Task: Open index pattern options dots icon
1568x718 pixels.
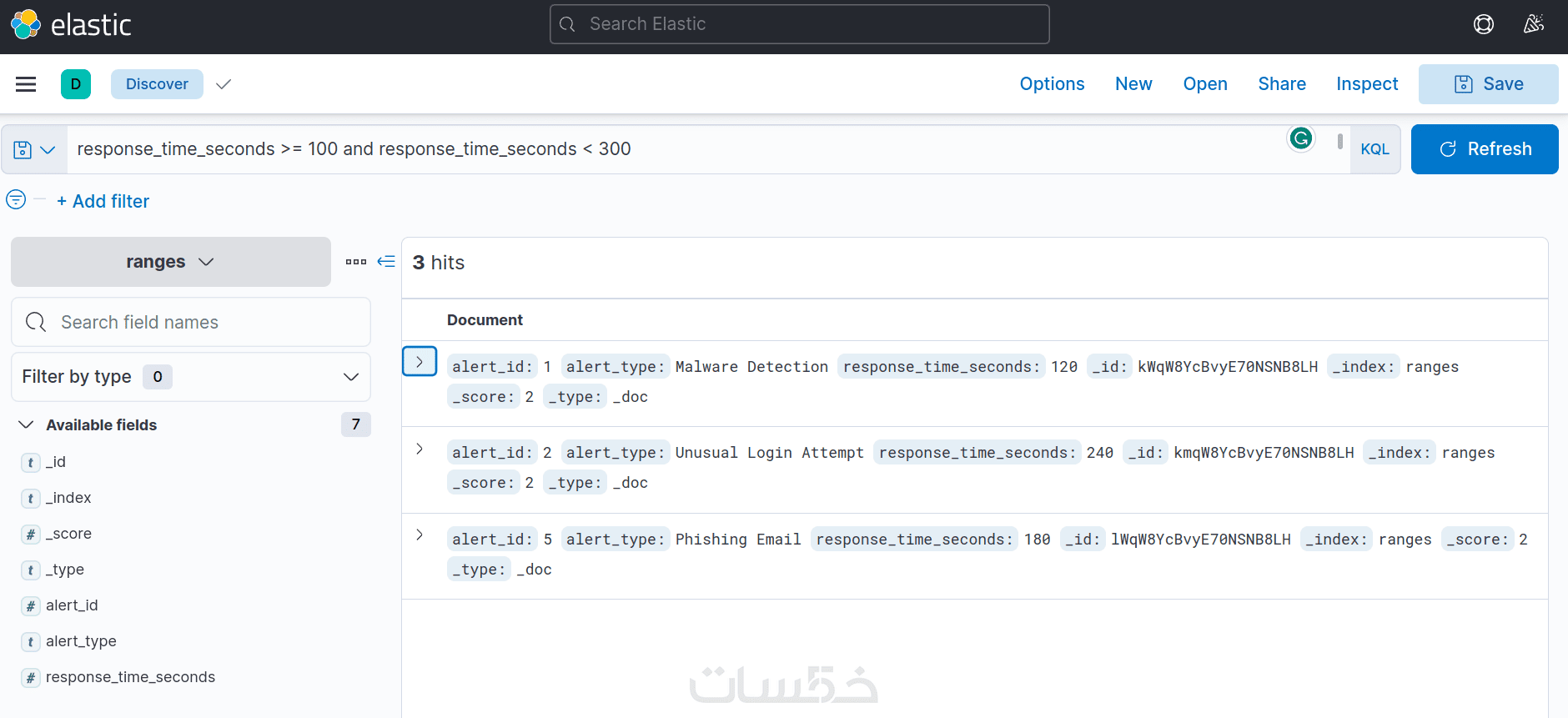Action: coord(356,262)
